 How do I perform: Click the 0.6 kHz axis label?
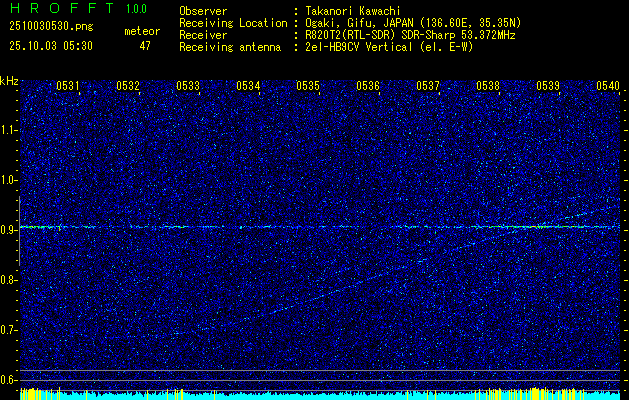[x=8, y=380]
